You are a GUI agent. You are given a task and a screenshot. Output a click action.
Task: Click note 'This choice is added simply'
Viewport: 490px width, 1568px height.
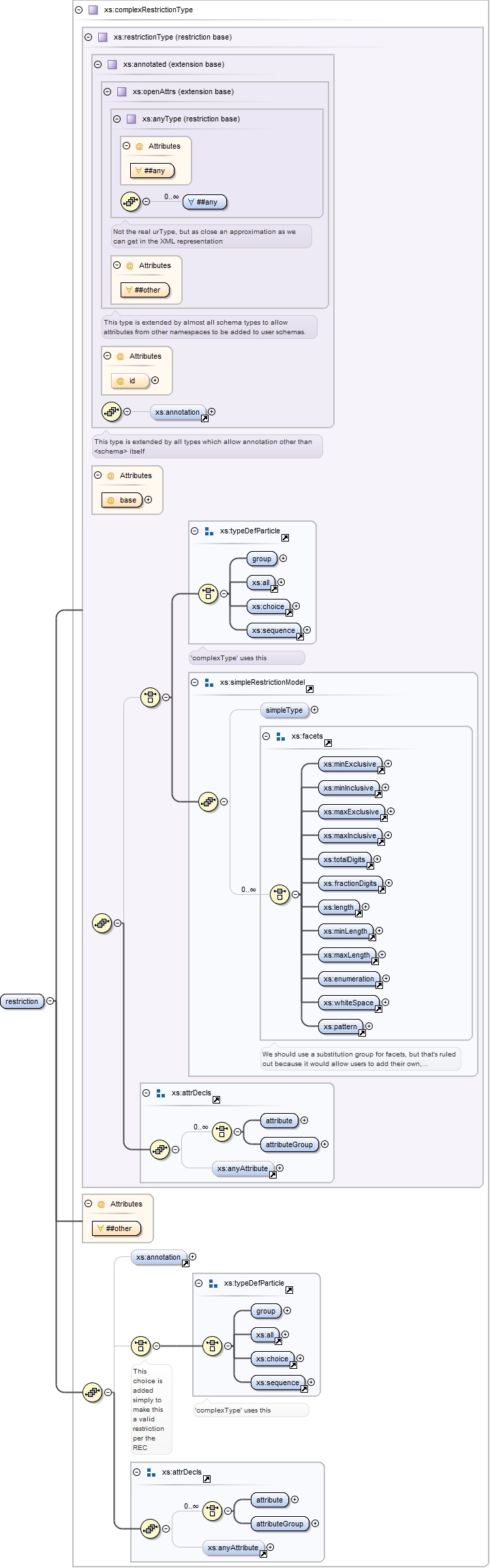151,1409
